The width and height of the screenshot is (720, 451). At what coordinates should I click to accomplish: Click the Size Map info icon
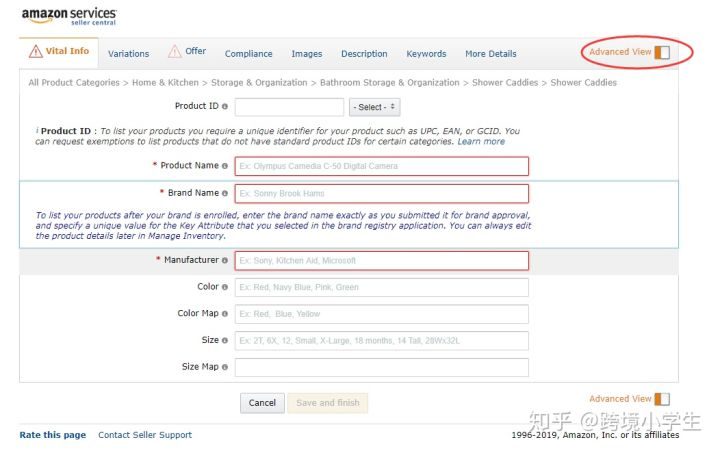pyautogui.click(x=225, y=367)
